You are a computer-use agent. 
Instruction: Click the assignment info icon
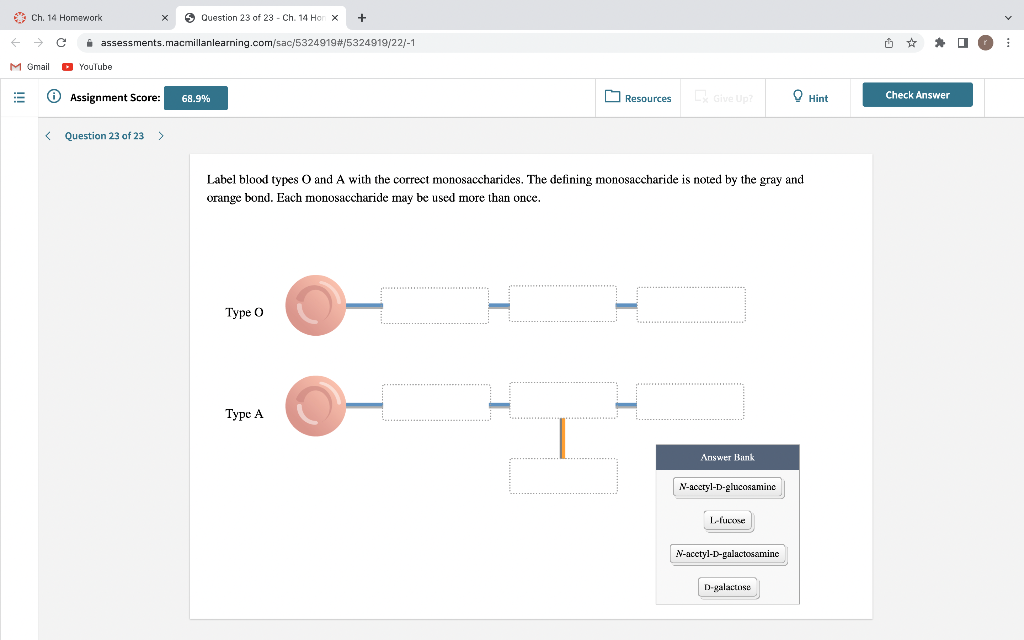click(x=54, y=97)
